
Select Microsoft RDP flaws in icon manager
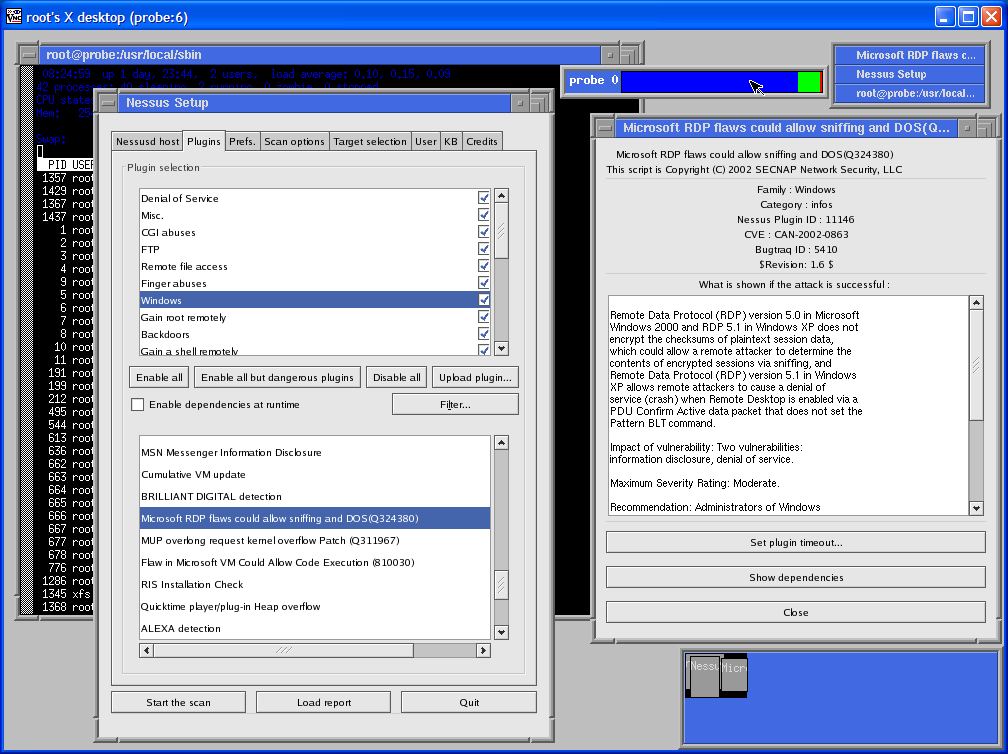(909, 55)
